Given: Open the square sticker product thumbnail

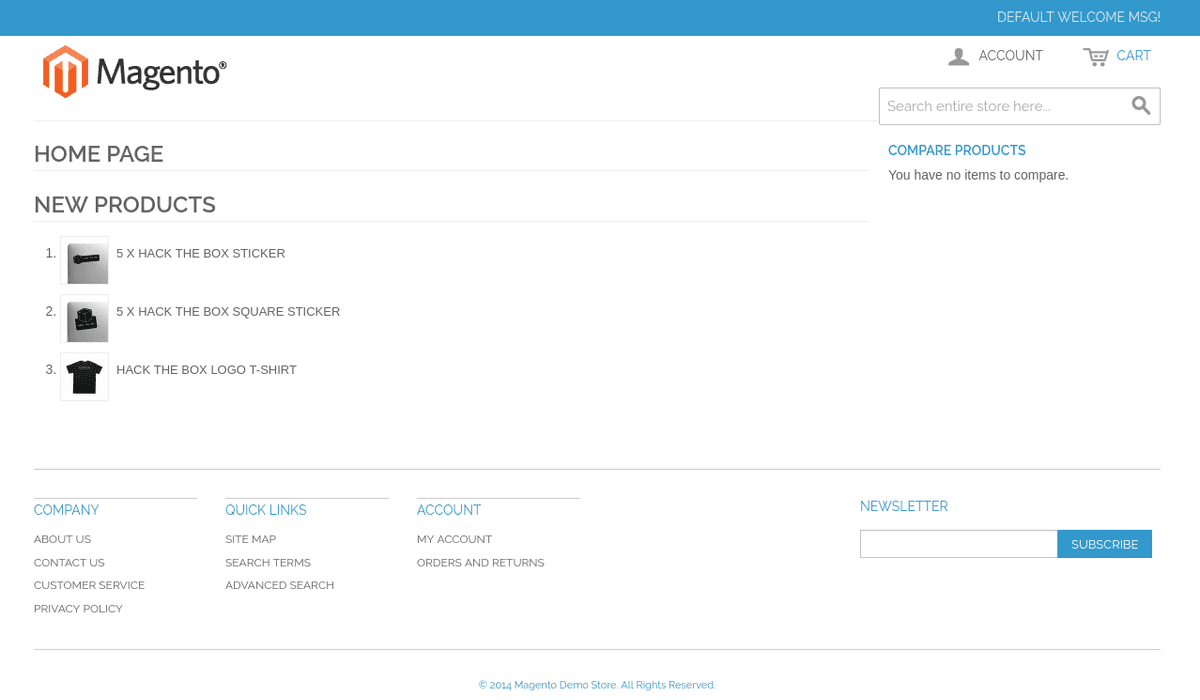Looking at the screenshot, I should click(x=85, y=319).
